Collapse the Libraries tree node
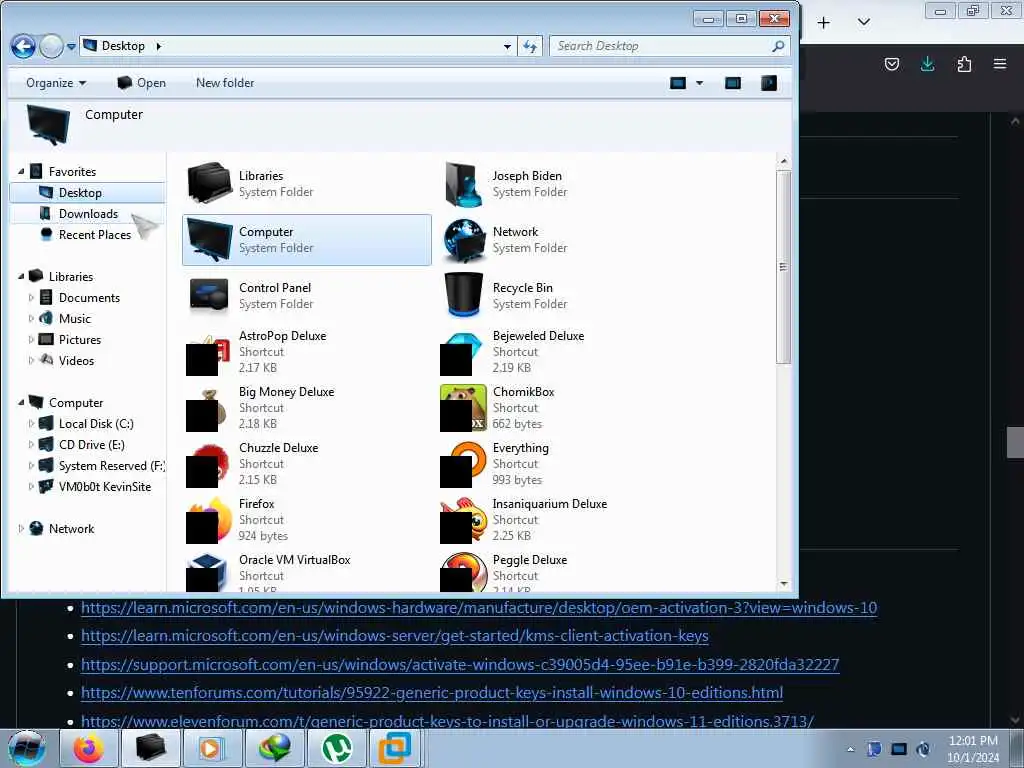This screenshot has width=1024, height=768. [x=21, y=277]
